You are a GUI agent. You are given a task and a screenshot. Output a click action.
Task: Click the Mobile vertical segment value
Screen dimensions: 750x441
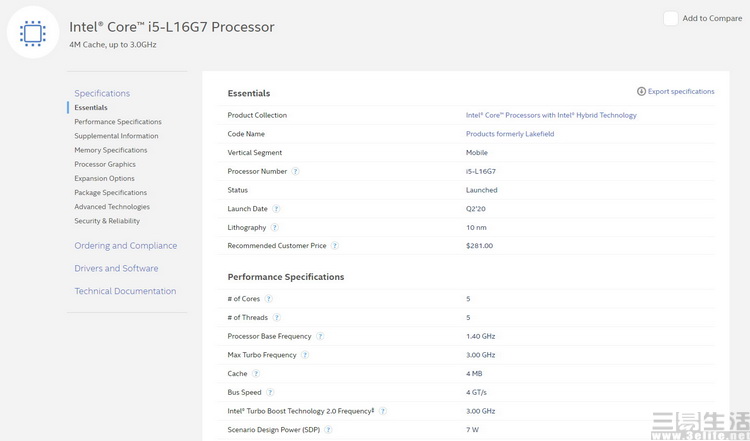pos(477,153)
